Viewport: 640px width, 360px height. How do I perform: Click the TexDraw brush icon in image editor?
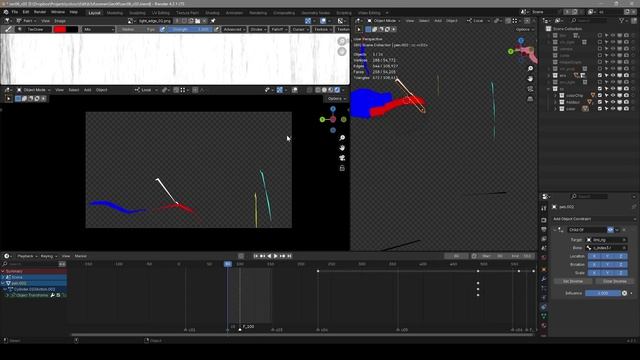8,29
